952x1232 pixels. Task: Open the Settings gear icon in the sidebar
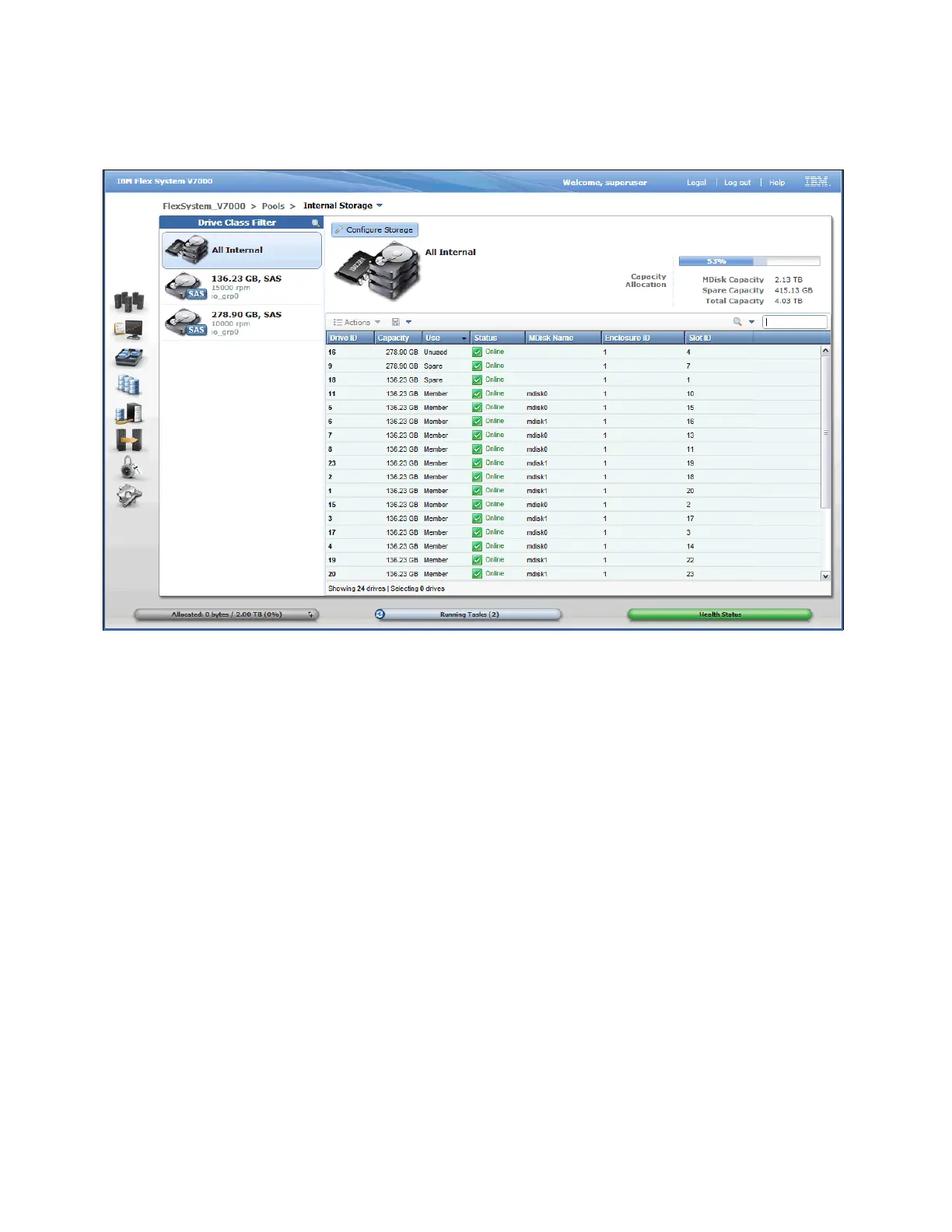[x=129, y=495]
